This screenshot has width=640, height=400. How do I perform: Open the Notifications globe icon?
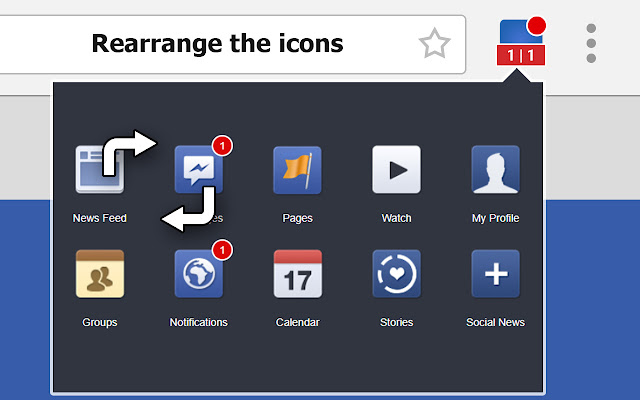(x=199, y=274)
